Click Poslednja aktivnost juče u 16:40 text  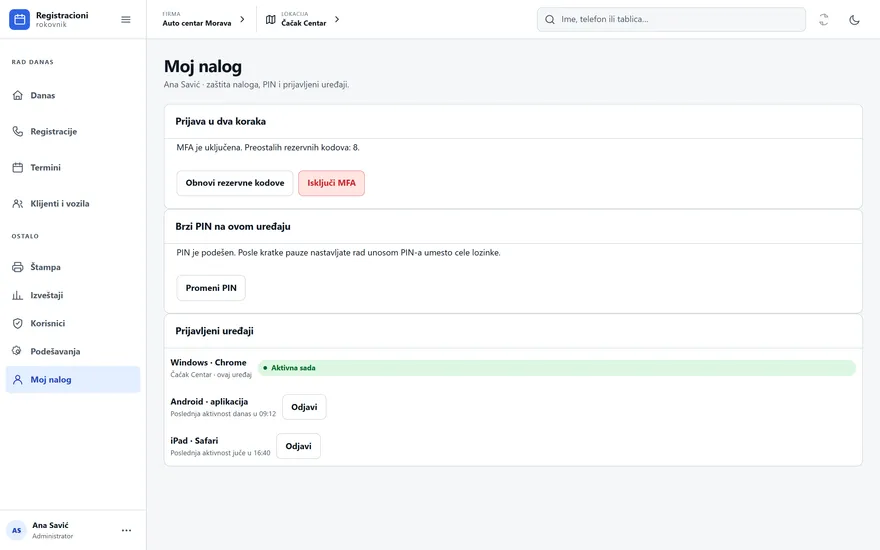coord(221,453)
